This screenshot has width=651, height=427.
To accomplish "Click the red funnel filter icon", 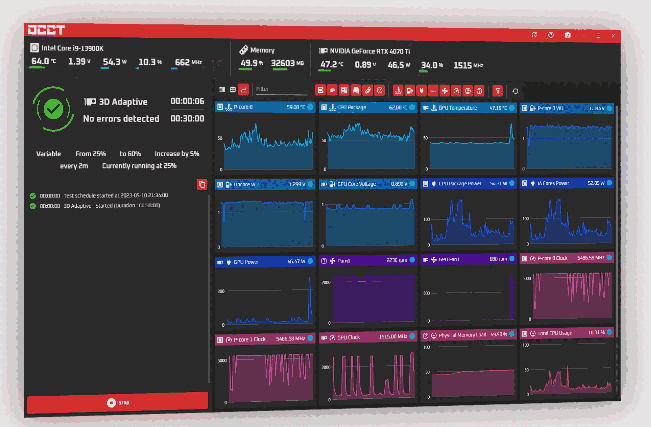I will [x=498, y=91].
